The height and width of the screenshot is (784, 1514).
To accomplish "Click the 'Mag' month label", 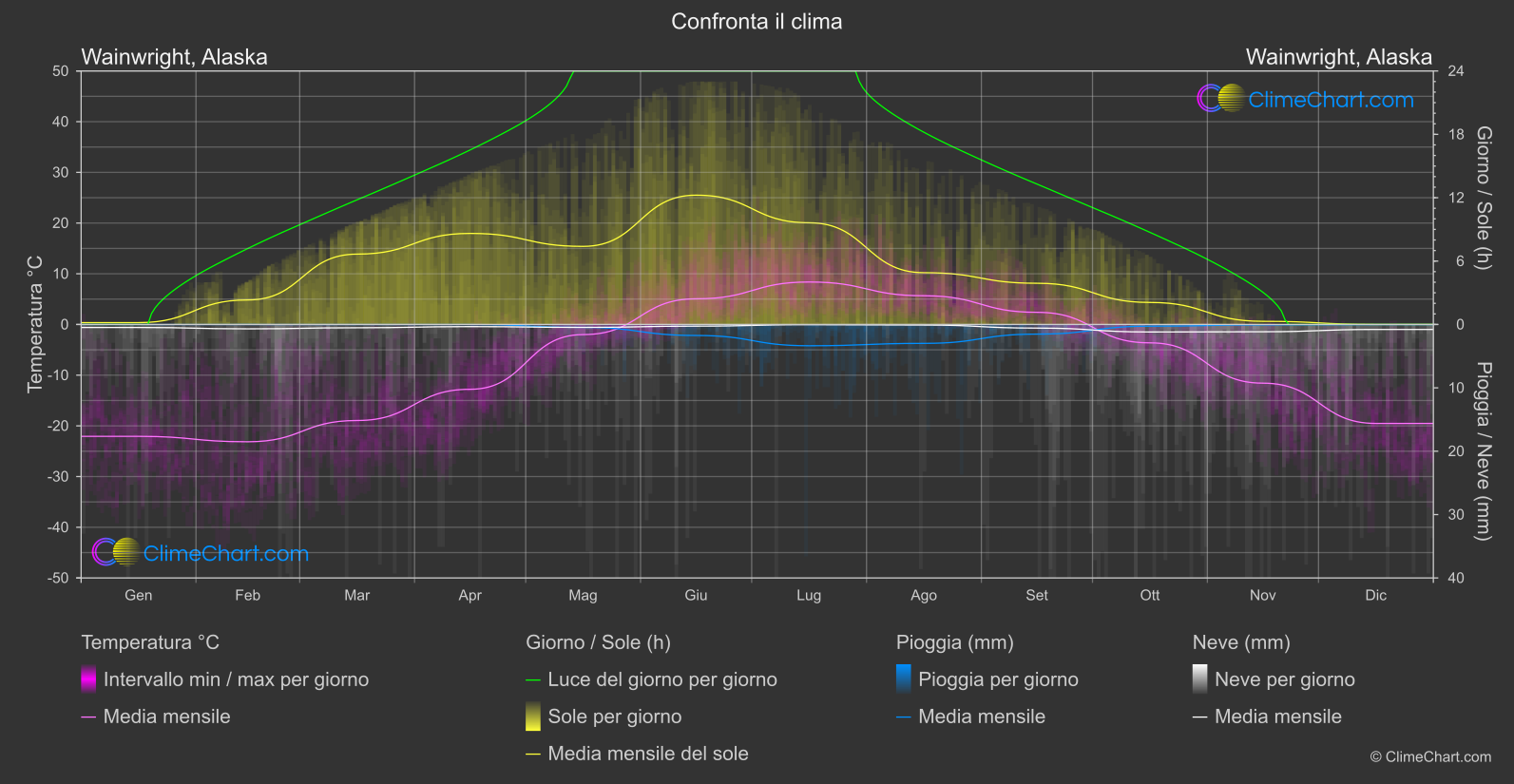I will pyautogui.click(x=583, y=595).
